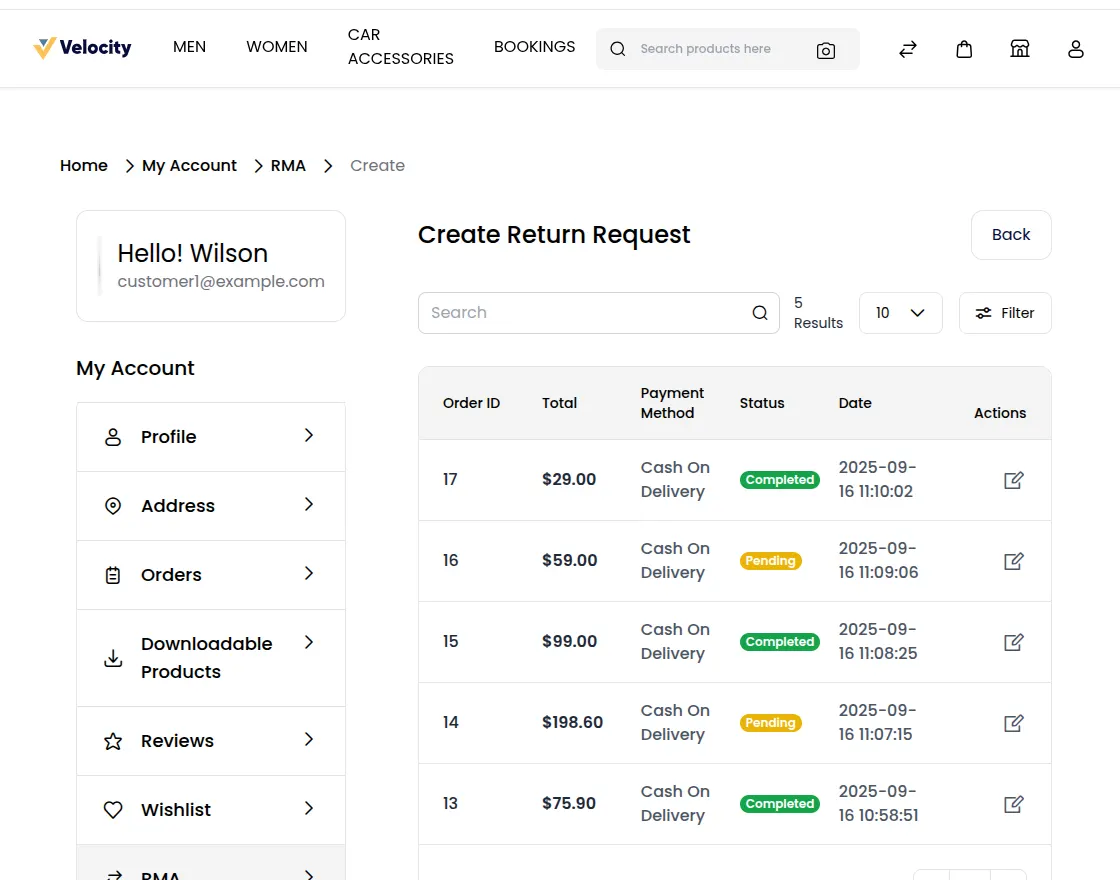
Task: Select the Velocity logo
Action: point(82,47)
